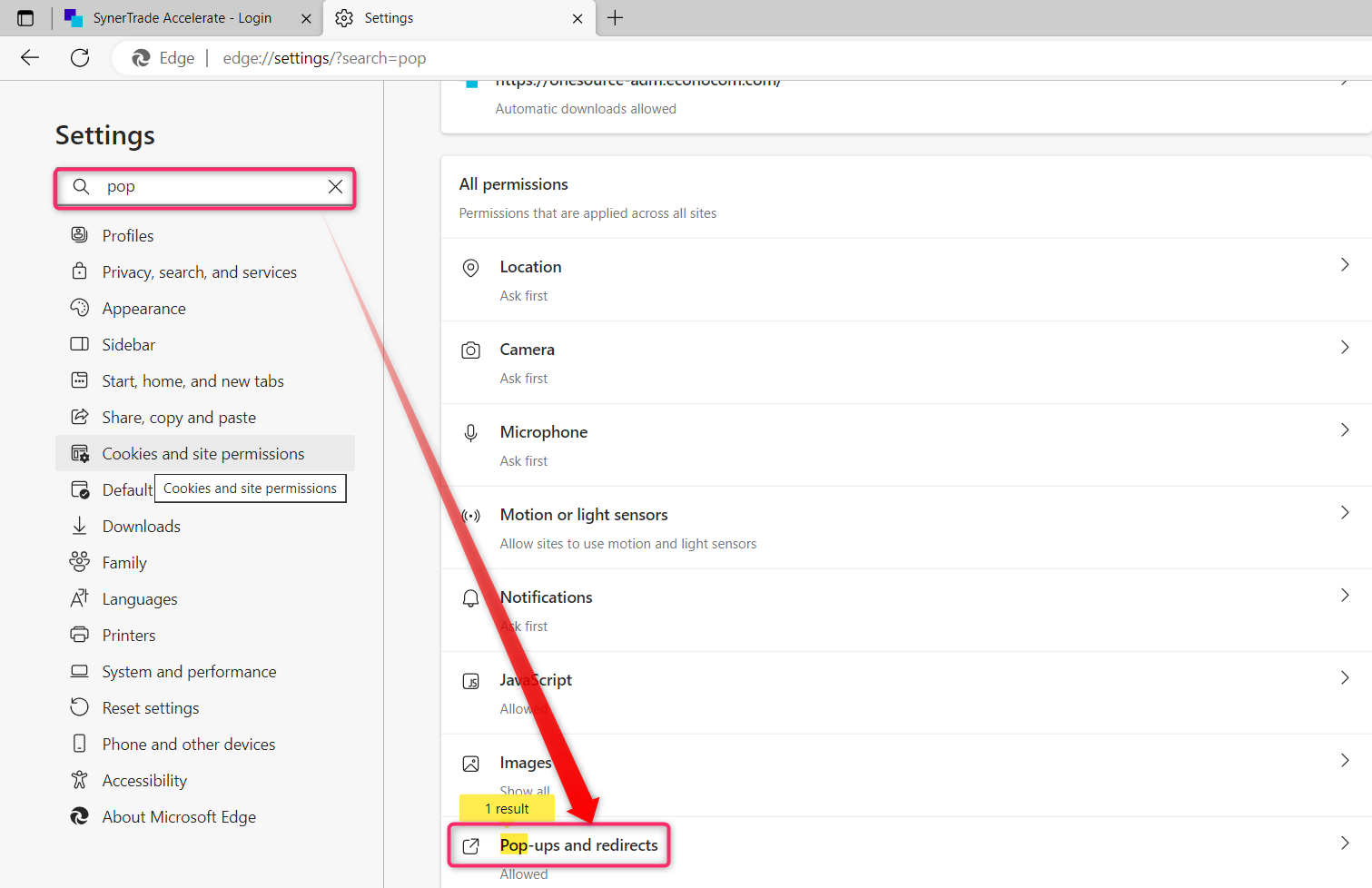The width and height of the screenshot is (1372, 888).
Task: Click the Appearance palette icon
Action: coord(80,308)
